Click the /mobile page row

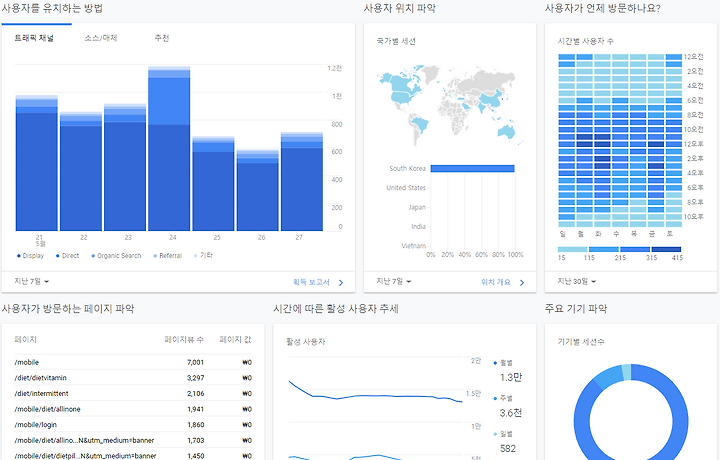coord(133,362)
